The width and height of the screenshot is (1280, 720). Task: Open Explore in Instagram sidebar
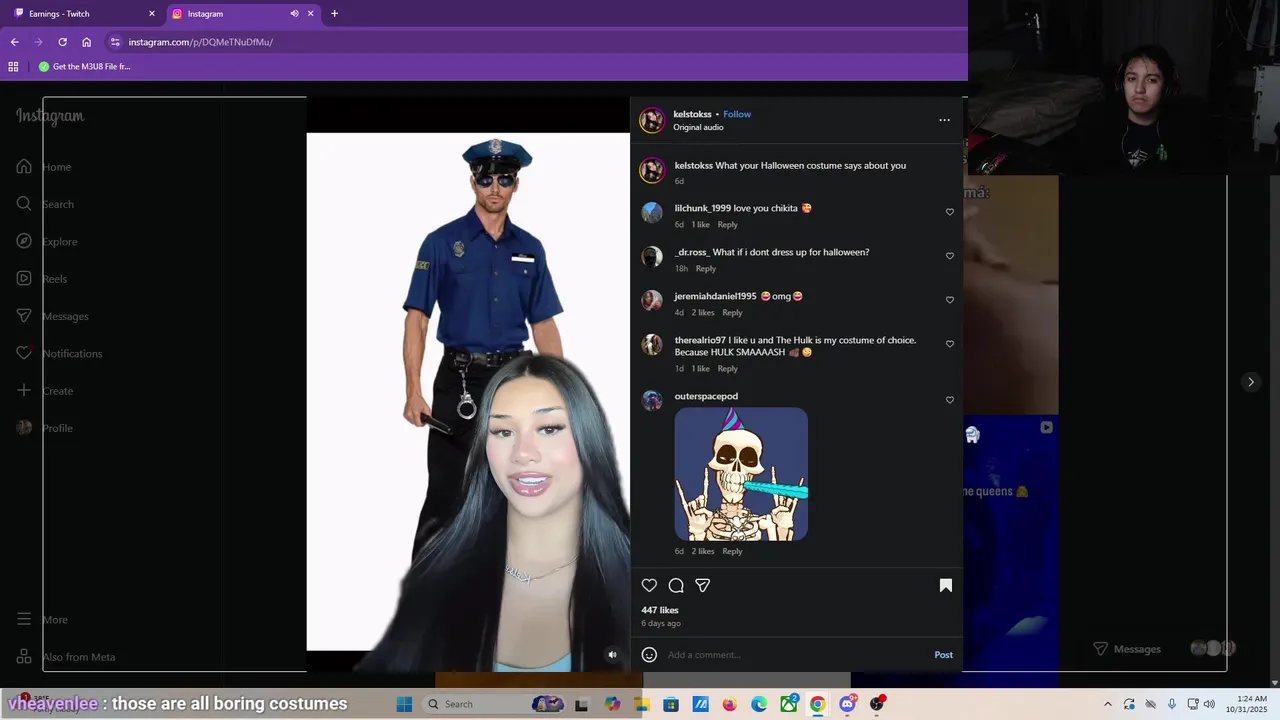(x=46, y=241)
